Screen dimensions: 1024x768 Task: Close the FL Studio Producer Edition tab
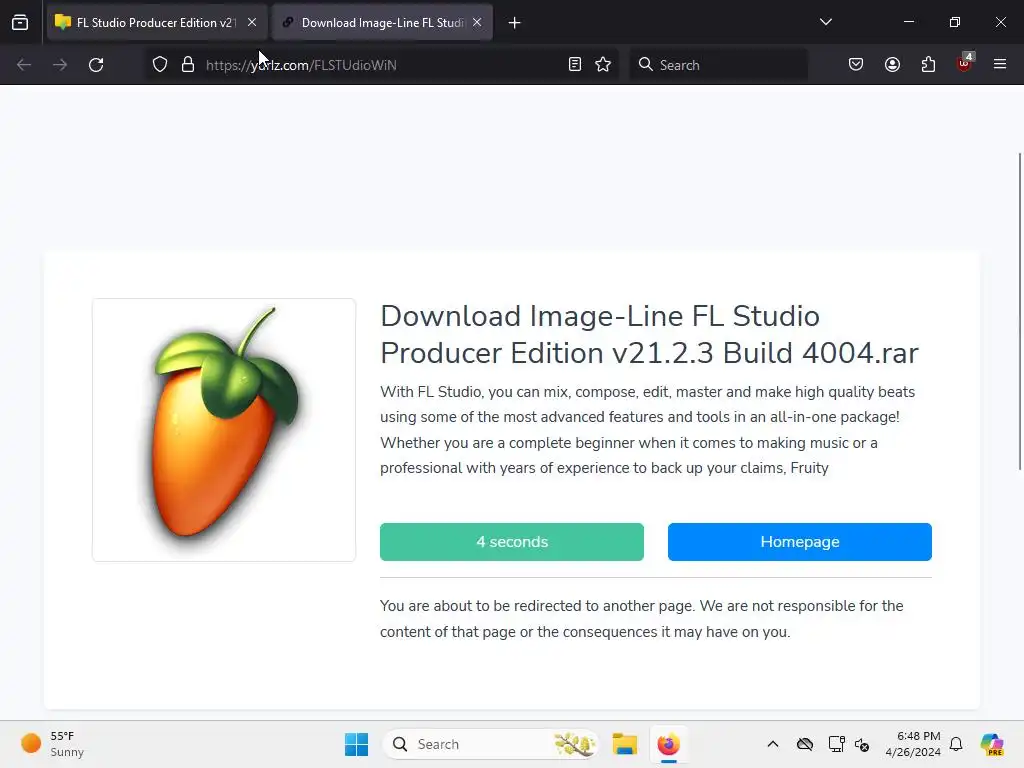252,23
